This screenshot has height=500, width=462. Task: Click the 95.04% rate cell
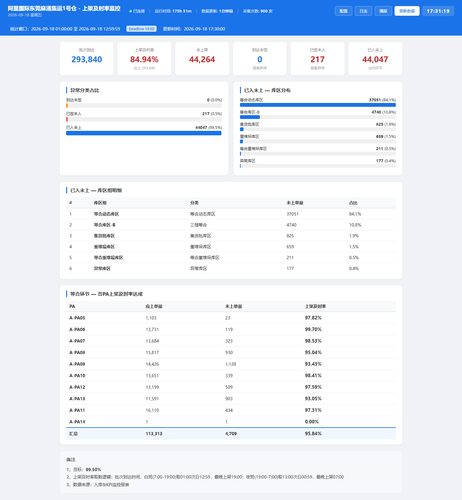(313, 352)
